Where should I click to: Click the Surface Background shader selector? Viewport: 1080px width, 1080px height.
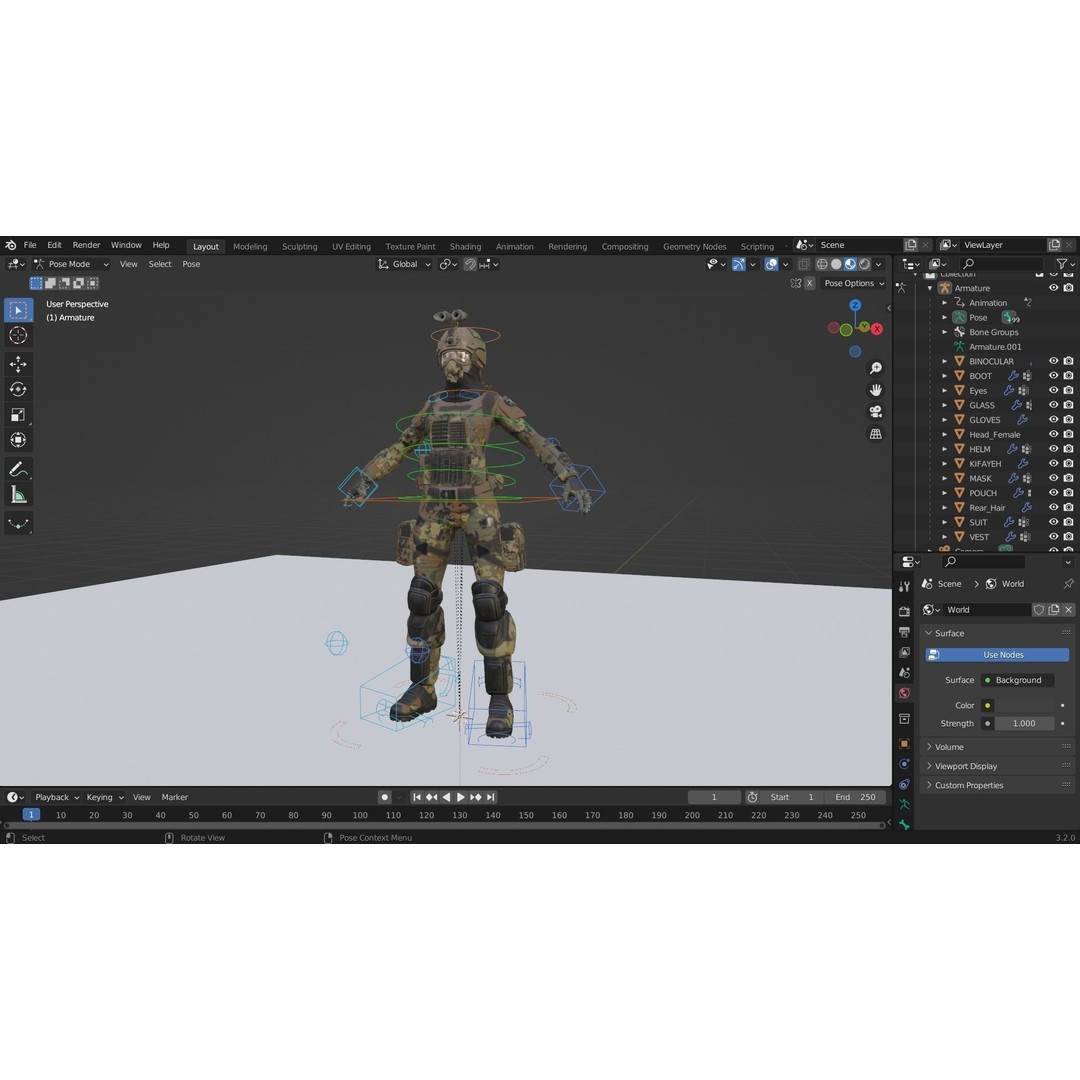point(1017,681)
